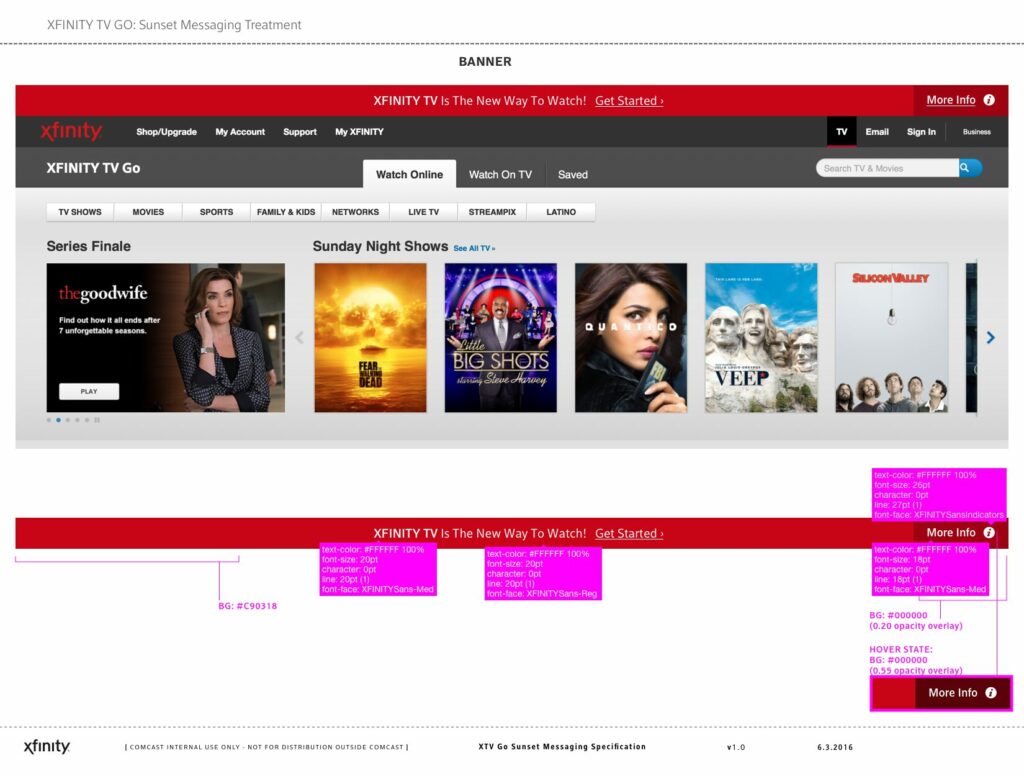Viewport: 1024px width, 776px height.
Task: Follow the See All TV link
Action: coord(474,248)
